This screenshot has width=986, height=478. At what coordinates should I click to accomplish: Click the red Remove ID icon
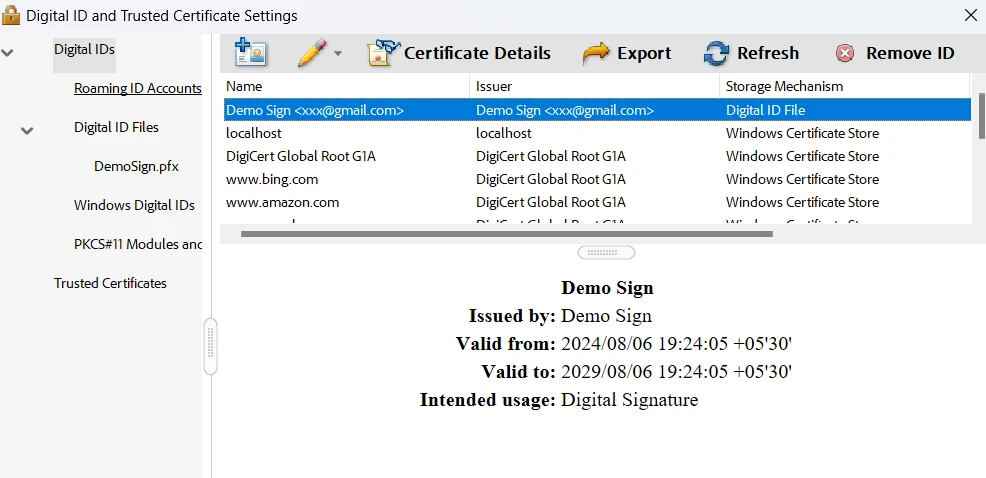pos(845,54)
